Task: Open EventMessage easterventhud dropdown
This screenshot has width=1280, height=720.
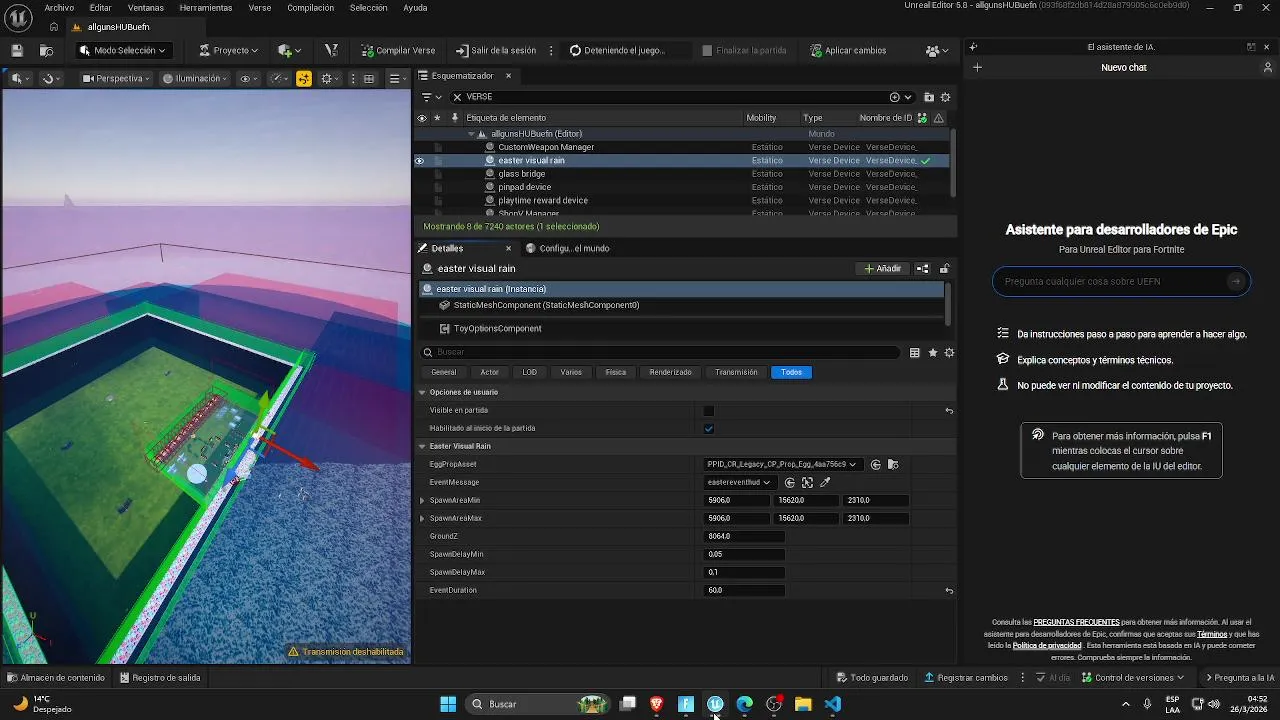Action: coord(739,482)
